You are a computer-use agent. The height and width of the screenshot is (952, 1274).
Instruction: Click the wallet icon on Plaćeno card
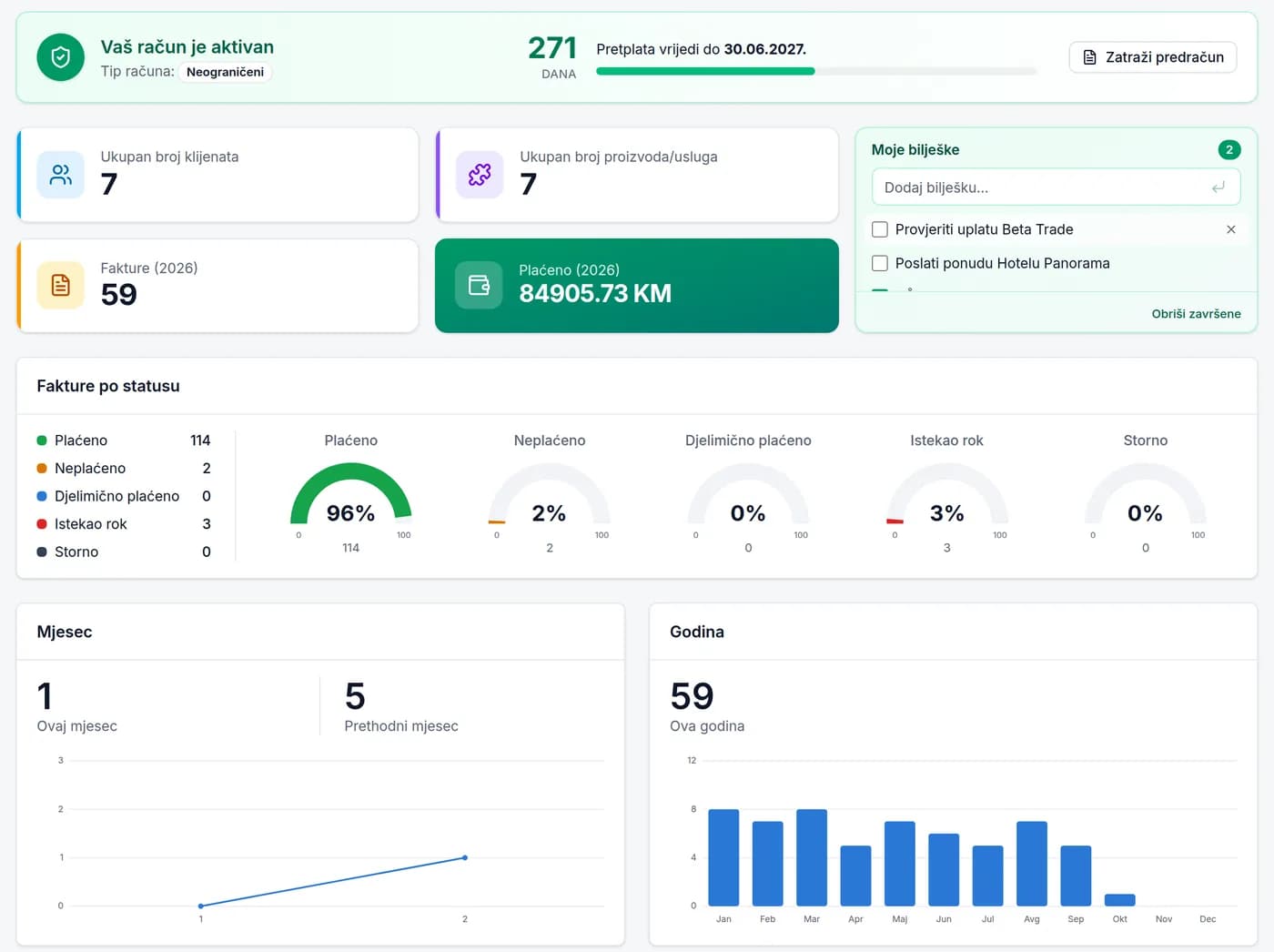[479, 286]
